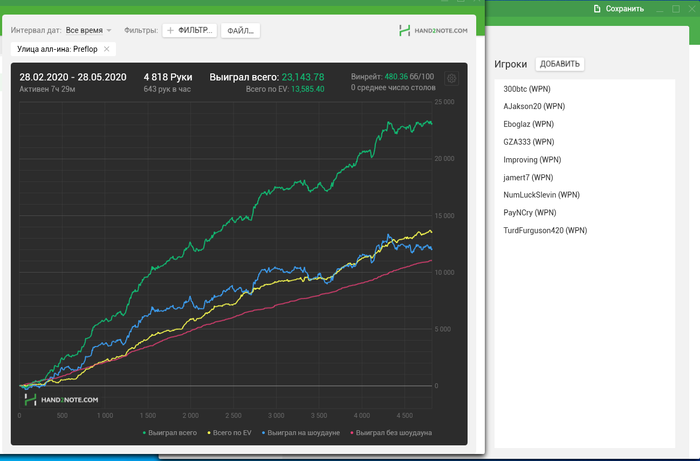Select player AJakson20 (WPN)
The height and width of the screenshot is (461, 700).
tap(534, 106)
